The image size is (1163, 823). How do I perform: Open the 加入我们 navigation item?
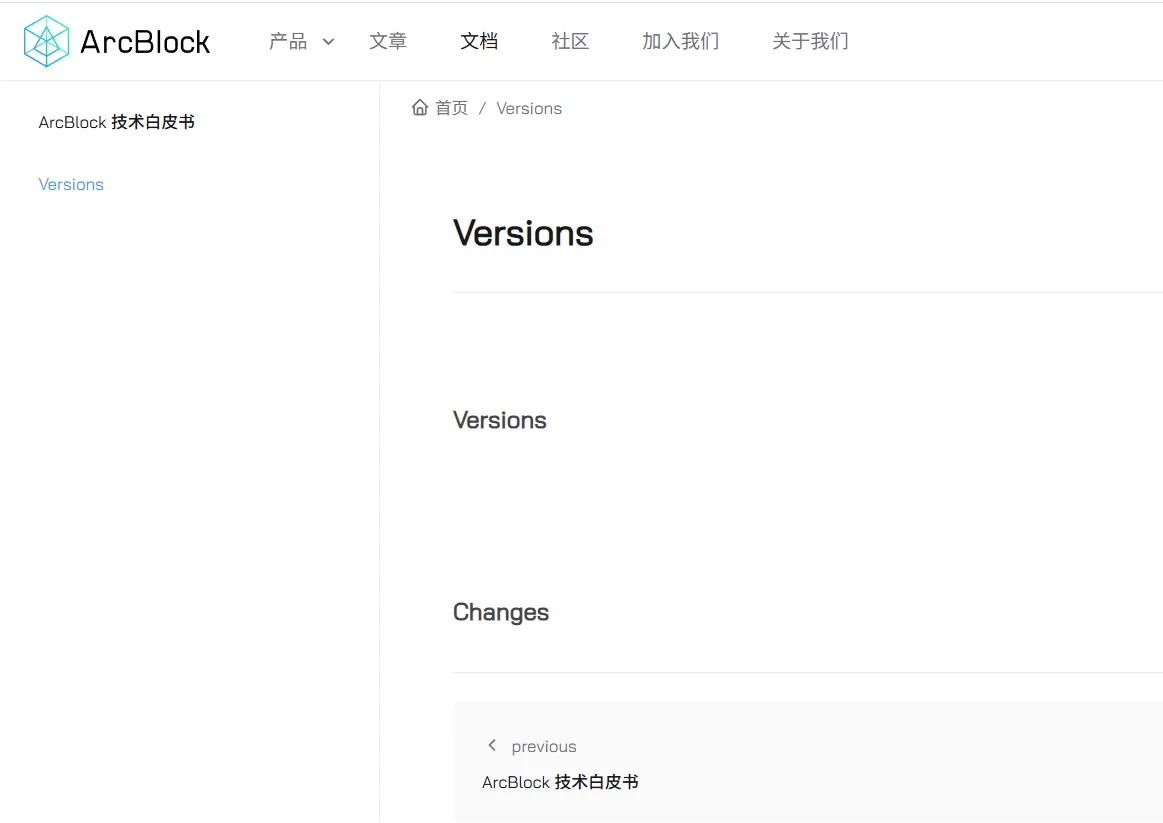tap(680, 41)
